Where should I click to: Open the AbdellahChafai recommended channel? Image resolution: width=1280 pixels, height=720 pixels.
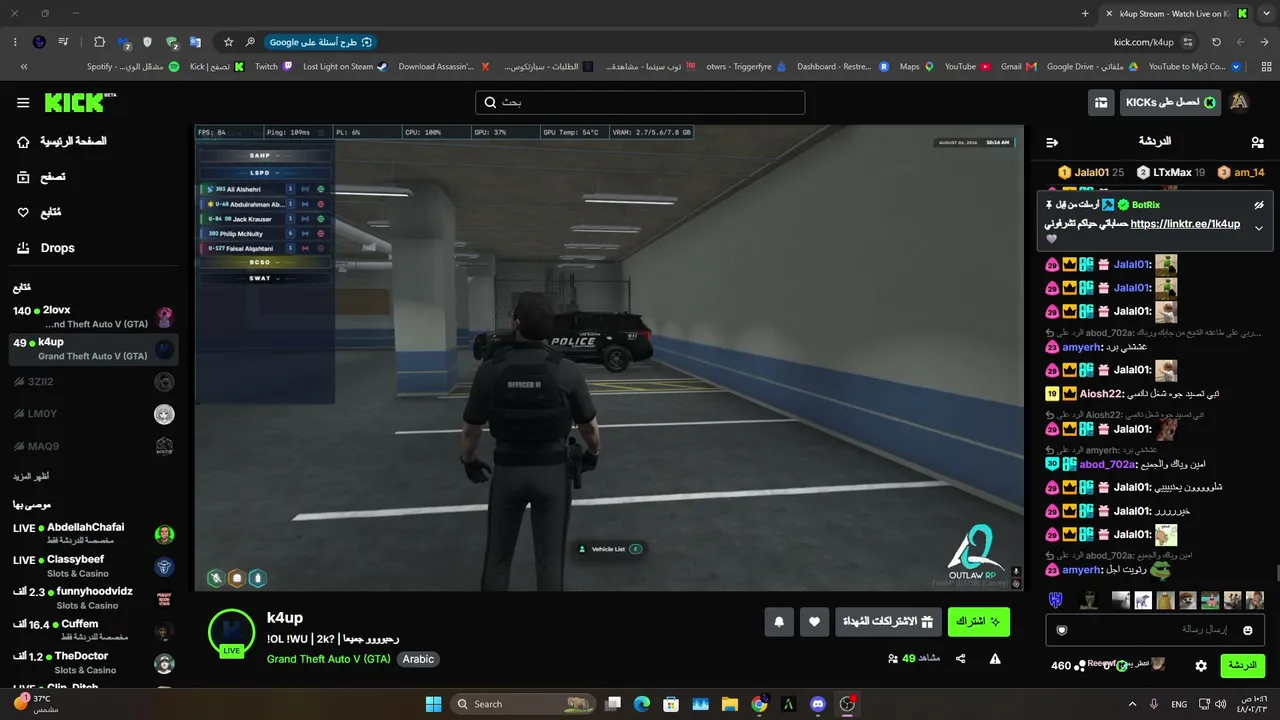click(x=94, y=534)
